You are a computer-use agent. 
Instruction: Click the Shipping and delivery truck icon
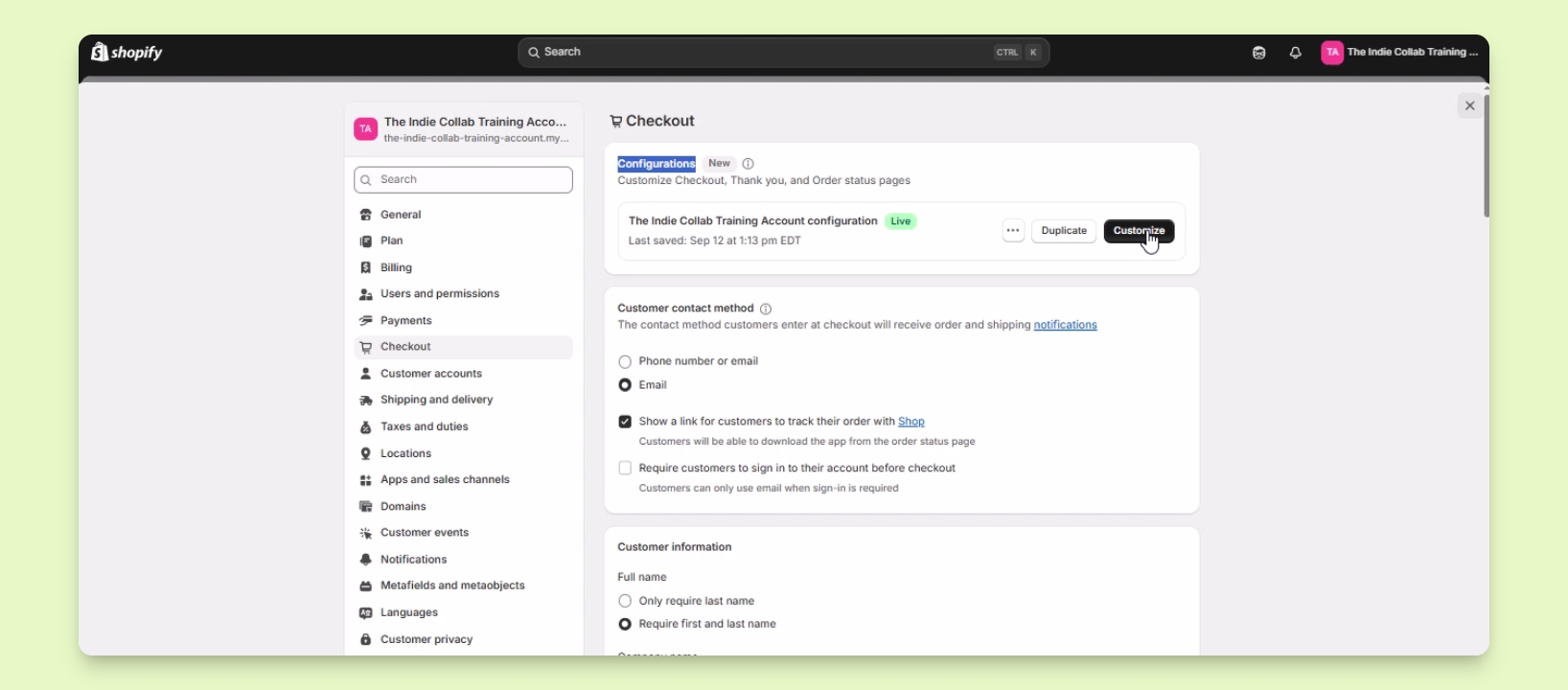point(365,401)
